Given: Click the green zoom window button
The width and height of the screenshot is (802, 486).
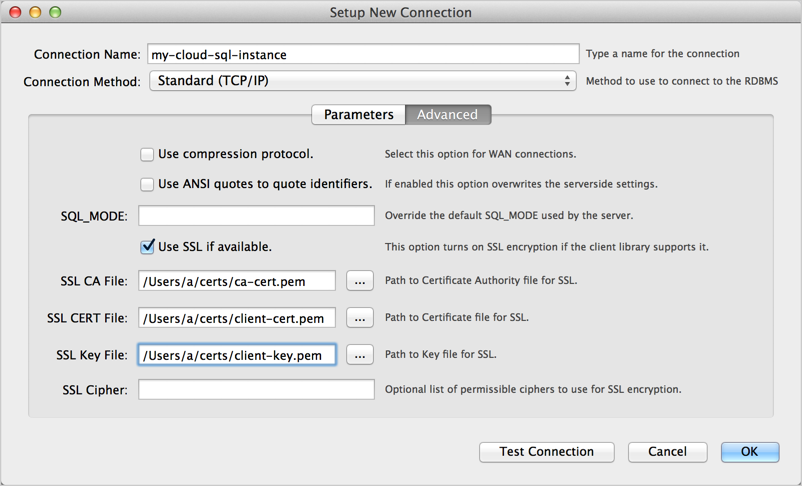Looking at the screenshot, I should click(55, 13).
